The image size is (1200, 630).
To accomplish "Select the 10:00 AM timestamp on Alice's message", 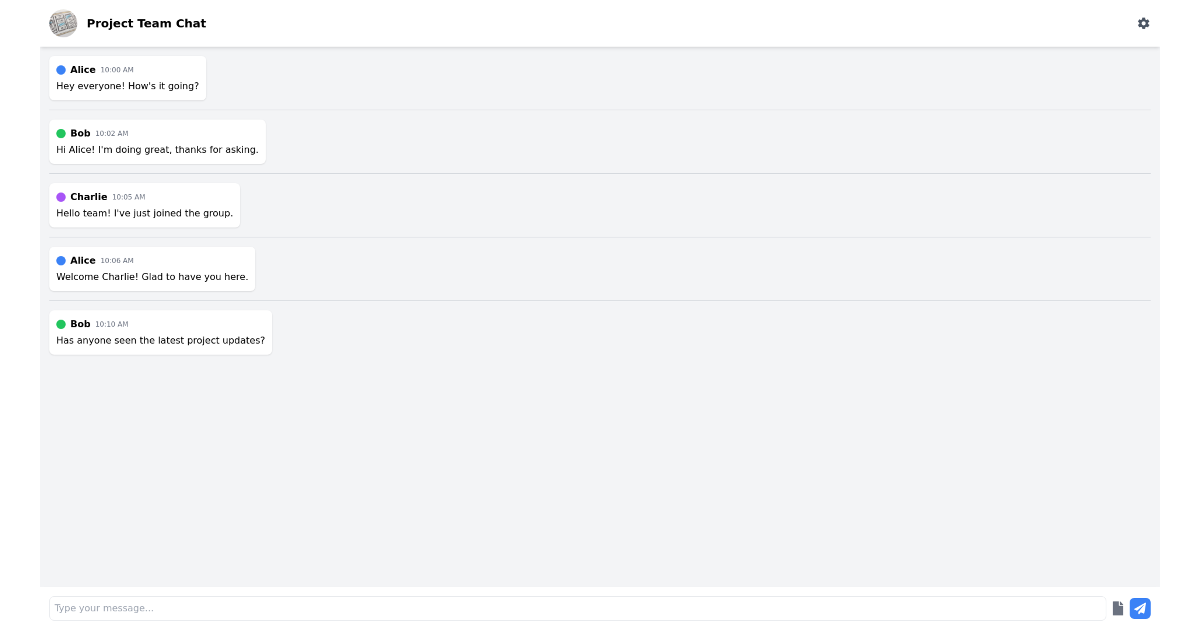I will pos(120,69).
